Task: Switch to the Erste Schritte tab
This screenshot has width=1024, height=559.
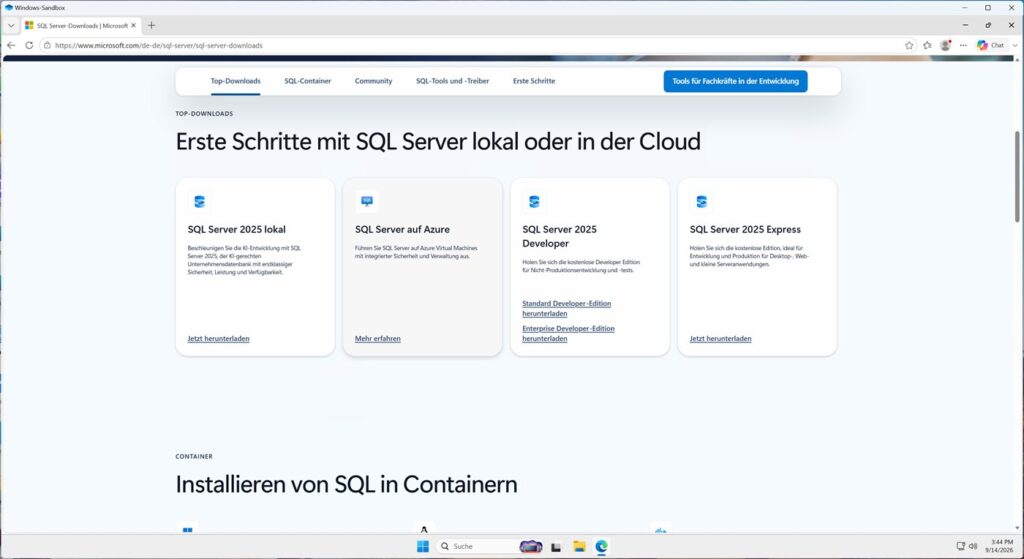Action: tap(534, 81)
